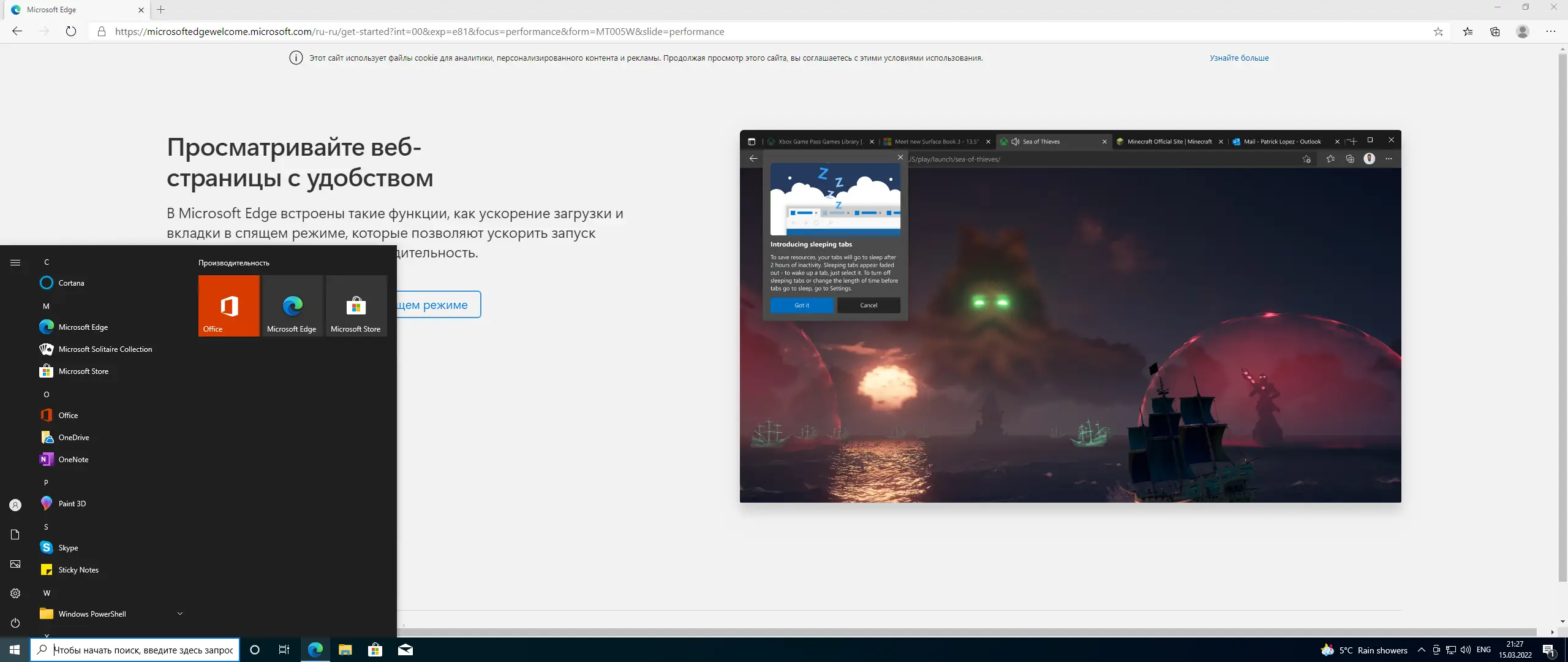Image resolution: width=1568 pixels, height=662 pixels.
Task: Open the Edge profile avatar
Action: pyautogui.click(x=1523, y=31)
